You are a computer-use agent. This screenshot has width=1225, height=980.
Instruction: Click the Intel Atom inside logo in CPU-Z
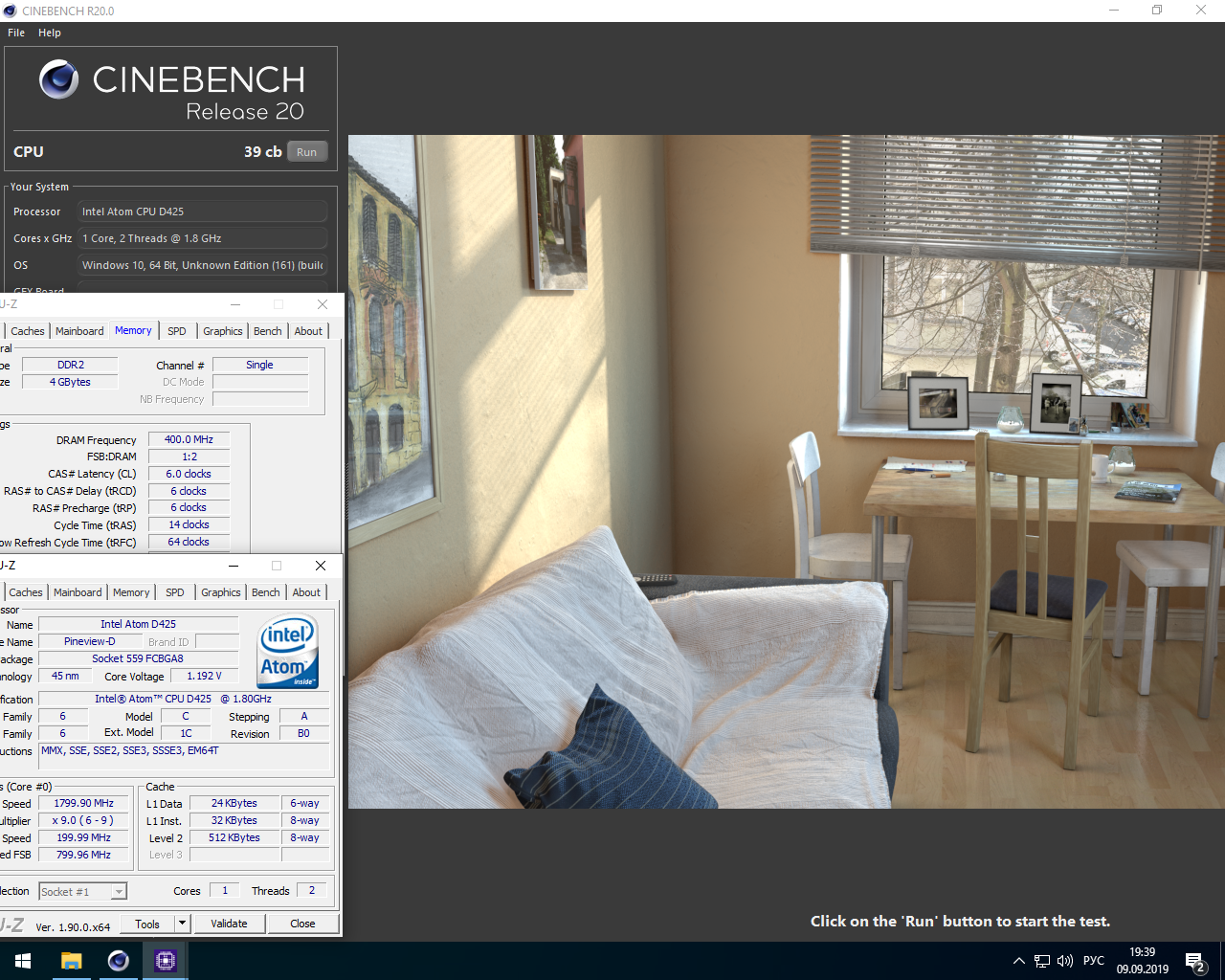[x=288, y=652]
